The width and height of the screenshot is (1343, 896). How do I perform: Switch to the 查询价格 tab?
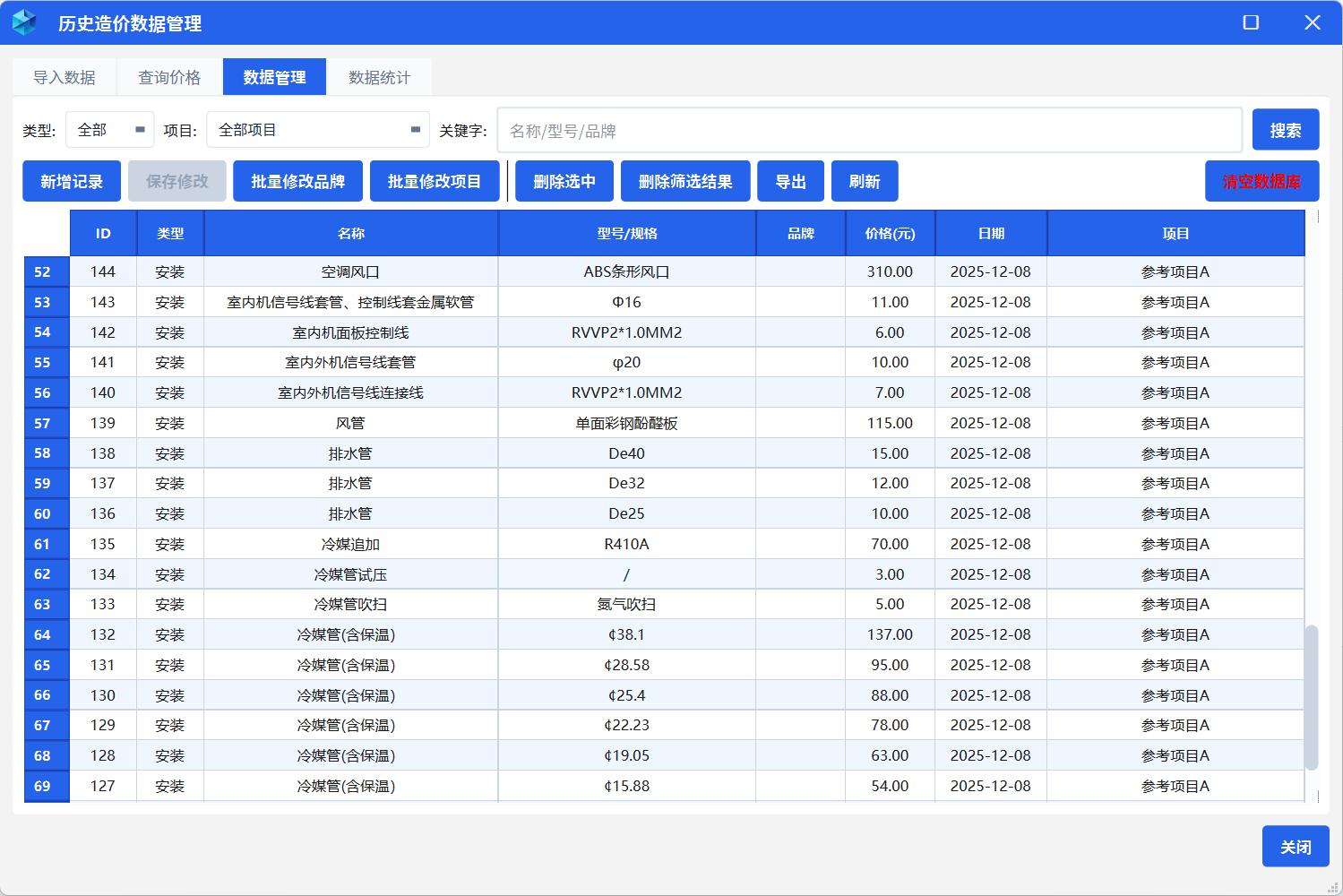(x=168, y=77)
